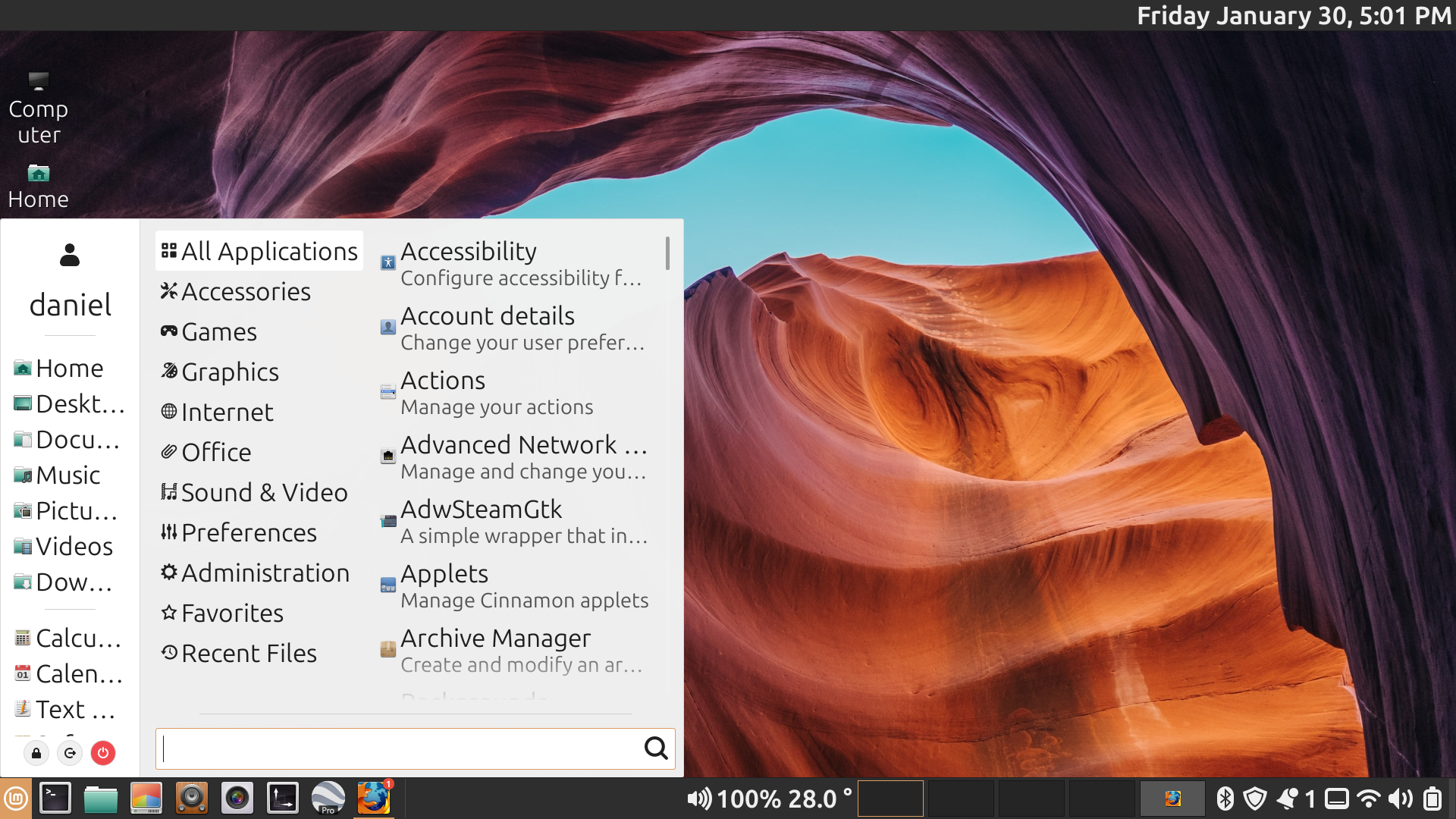The height and width of the screenshot is (819, 1456).
Task: Select the Sound & Video category
Action: point(256,493)
